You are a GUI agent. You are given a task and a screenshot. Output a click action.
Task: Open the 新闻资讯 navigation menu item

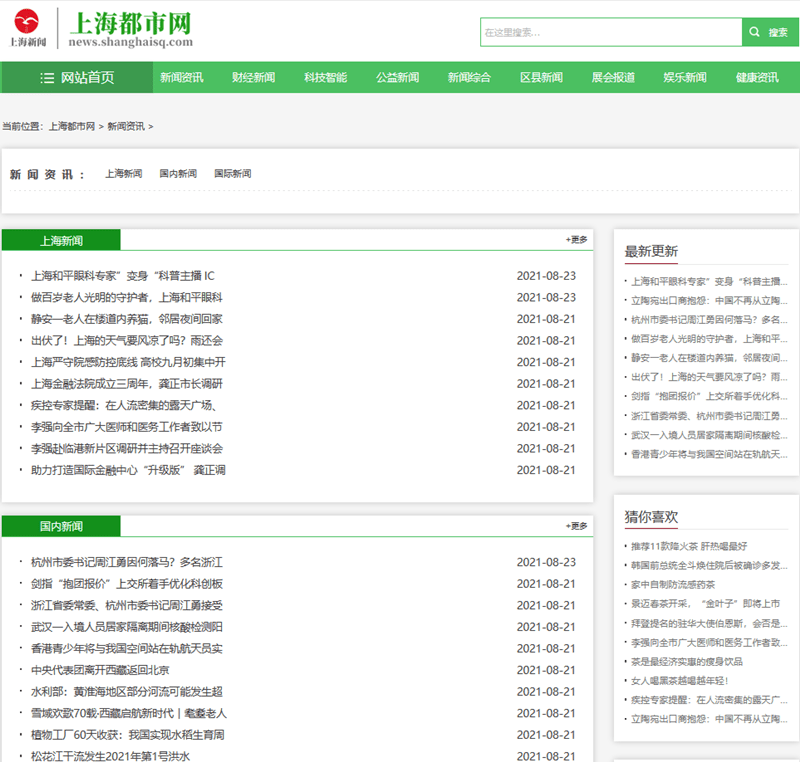point(181,78)
